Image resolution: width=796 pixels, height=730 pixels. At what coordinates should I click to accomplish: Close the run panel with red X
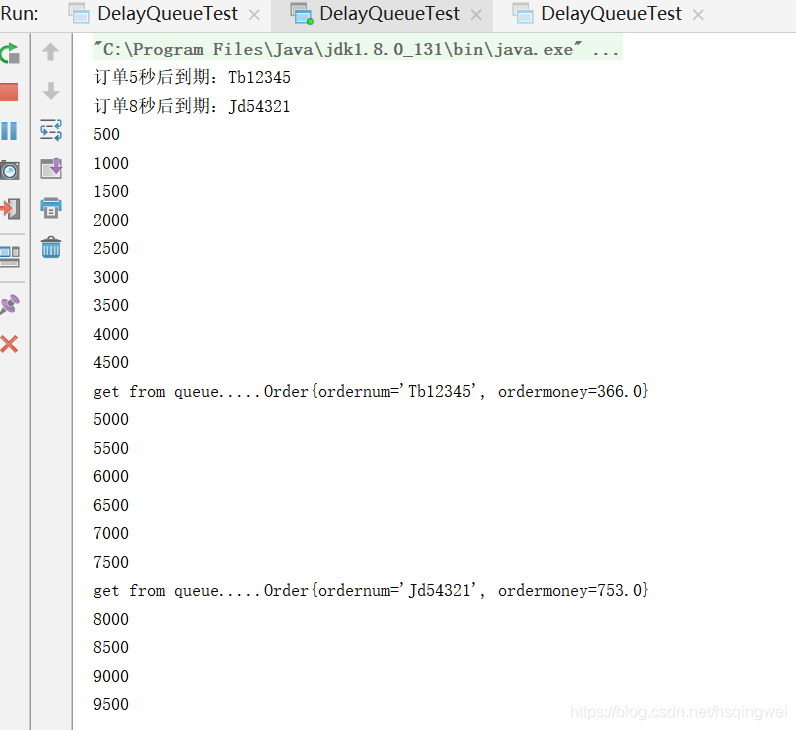click(9, 344)
